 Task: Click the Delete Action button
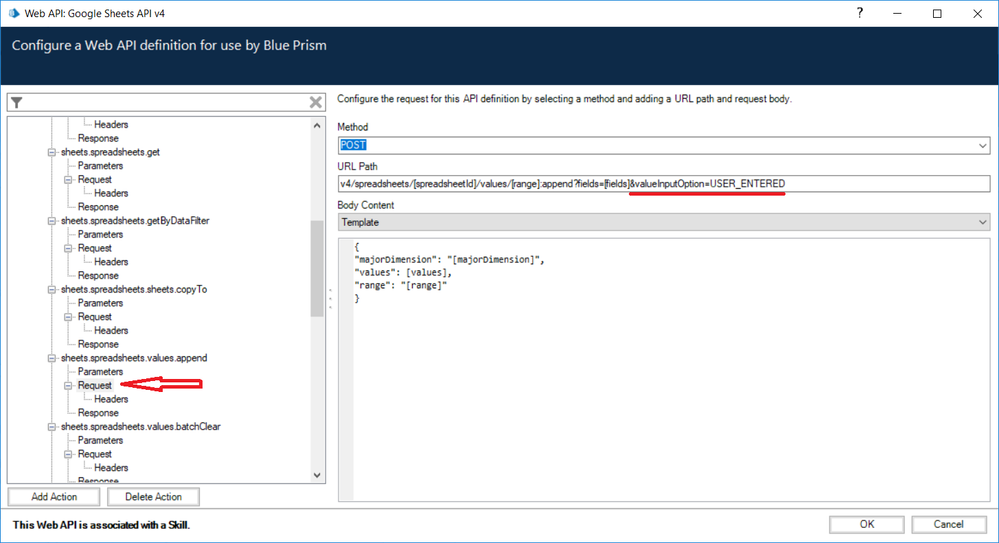(x=153, y=497)
